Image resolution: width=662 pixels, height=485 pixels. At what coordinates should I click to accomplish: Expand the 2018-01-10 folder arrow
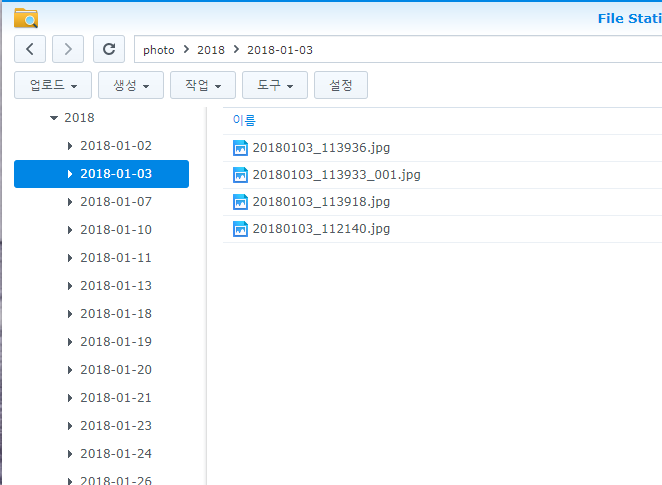(70, 230)
